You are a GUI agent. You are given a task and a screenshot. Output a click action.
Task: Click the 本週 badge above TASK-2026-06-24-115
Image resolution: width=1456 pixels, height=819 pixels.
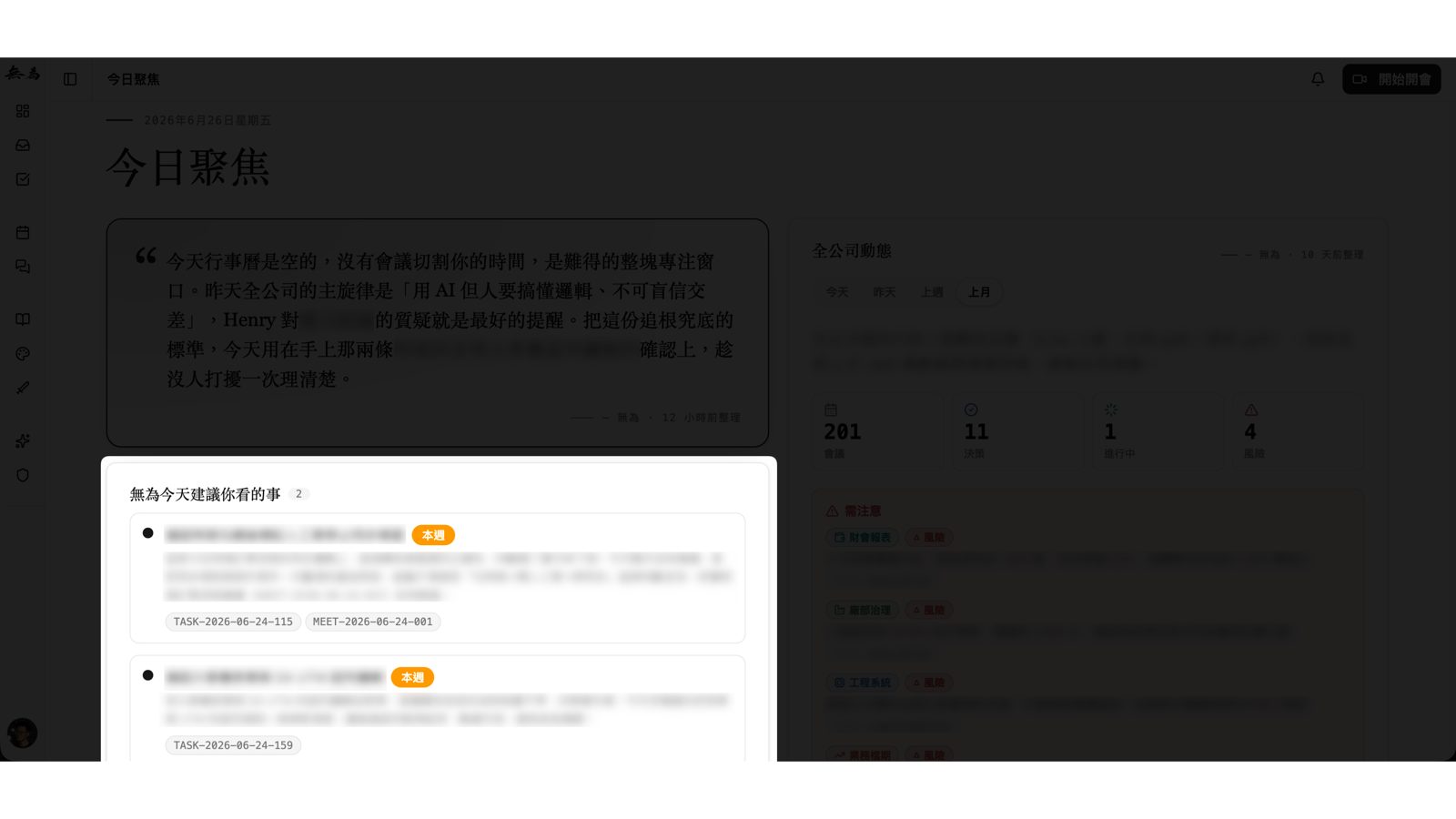433,535
